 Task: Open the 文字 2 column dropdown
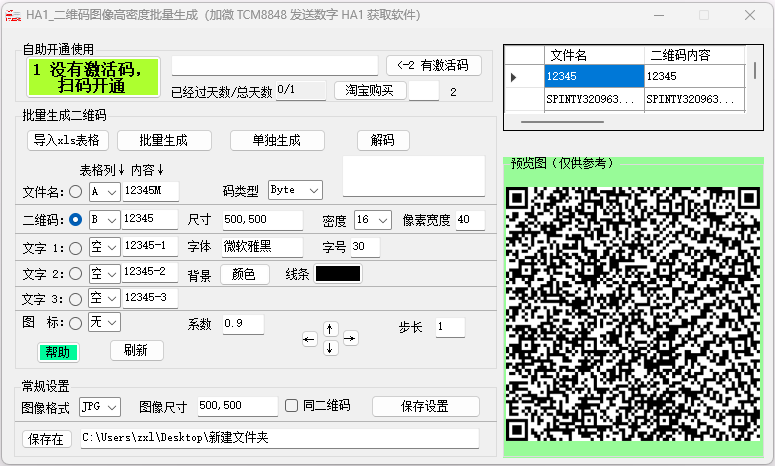click(x=104, y=273)
